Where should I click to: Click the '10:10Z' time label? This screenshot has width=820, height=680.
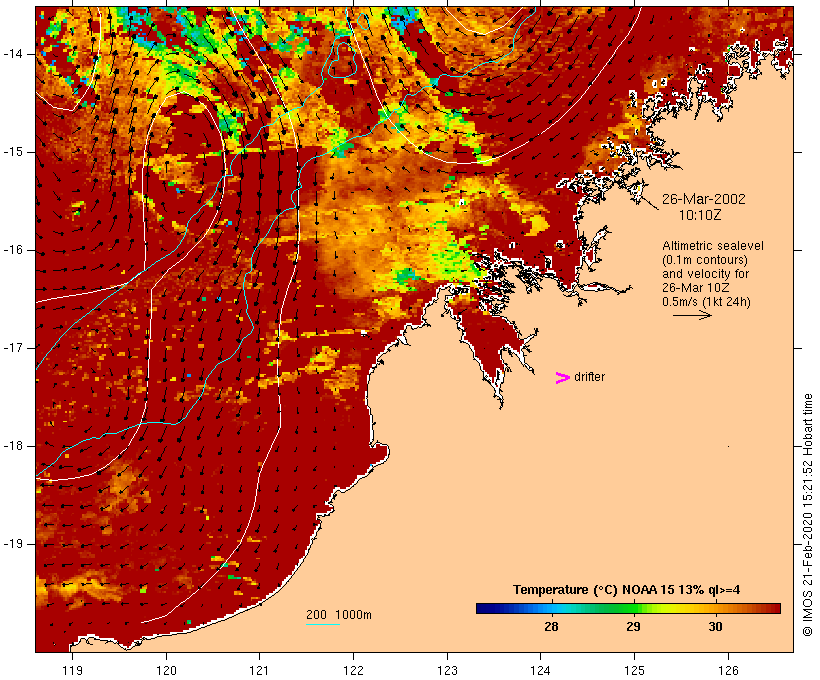700,215
